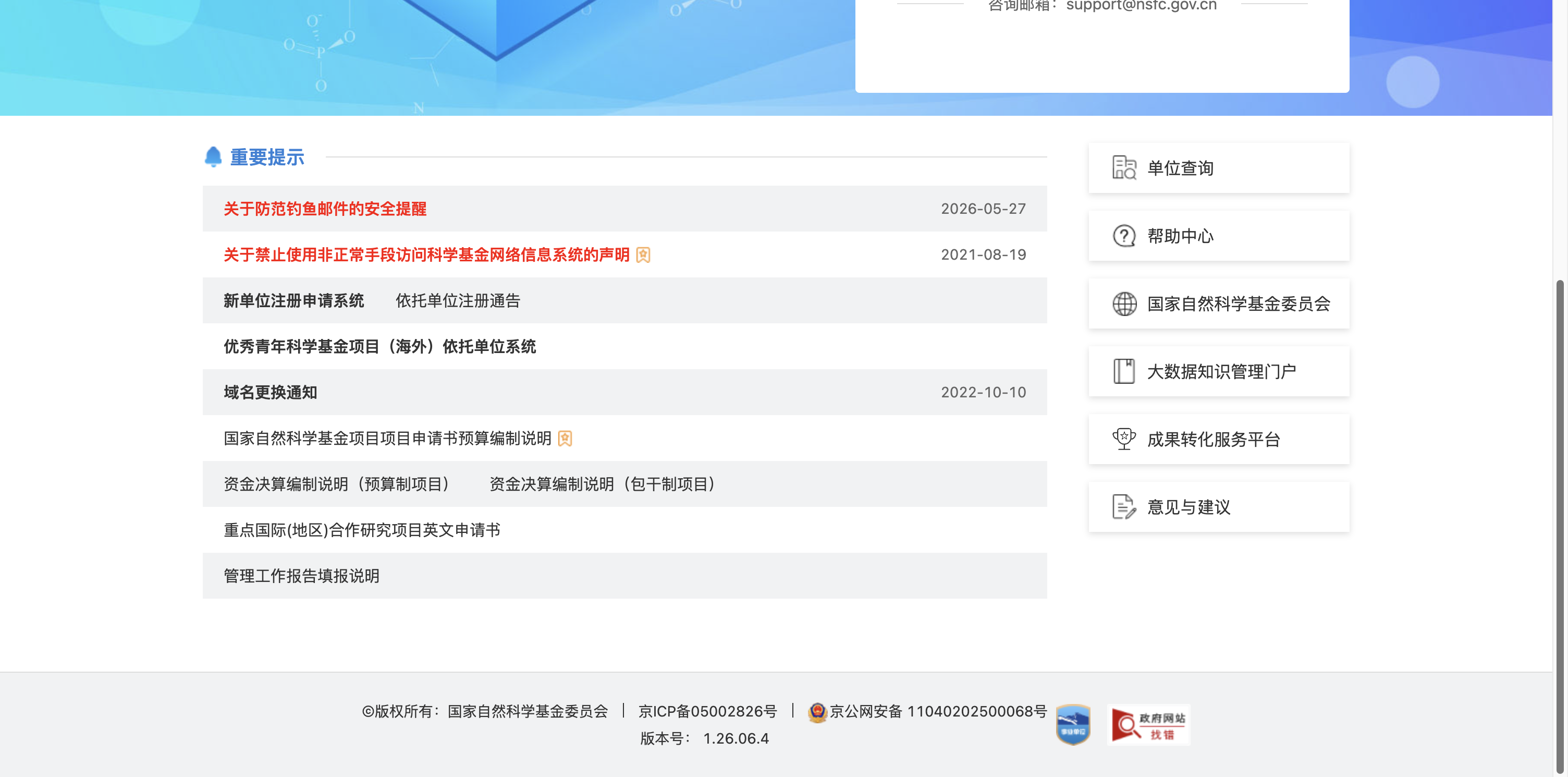The width and height of the screenshot is (1568, 777).
Task: Click the 版权所有：国家自然科学基金委员会 text
Action: pos(485,711)
